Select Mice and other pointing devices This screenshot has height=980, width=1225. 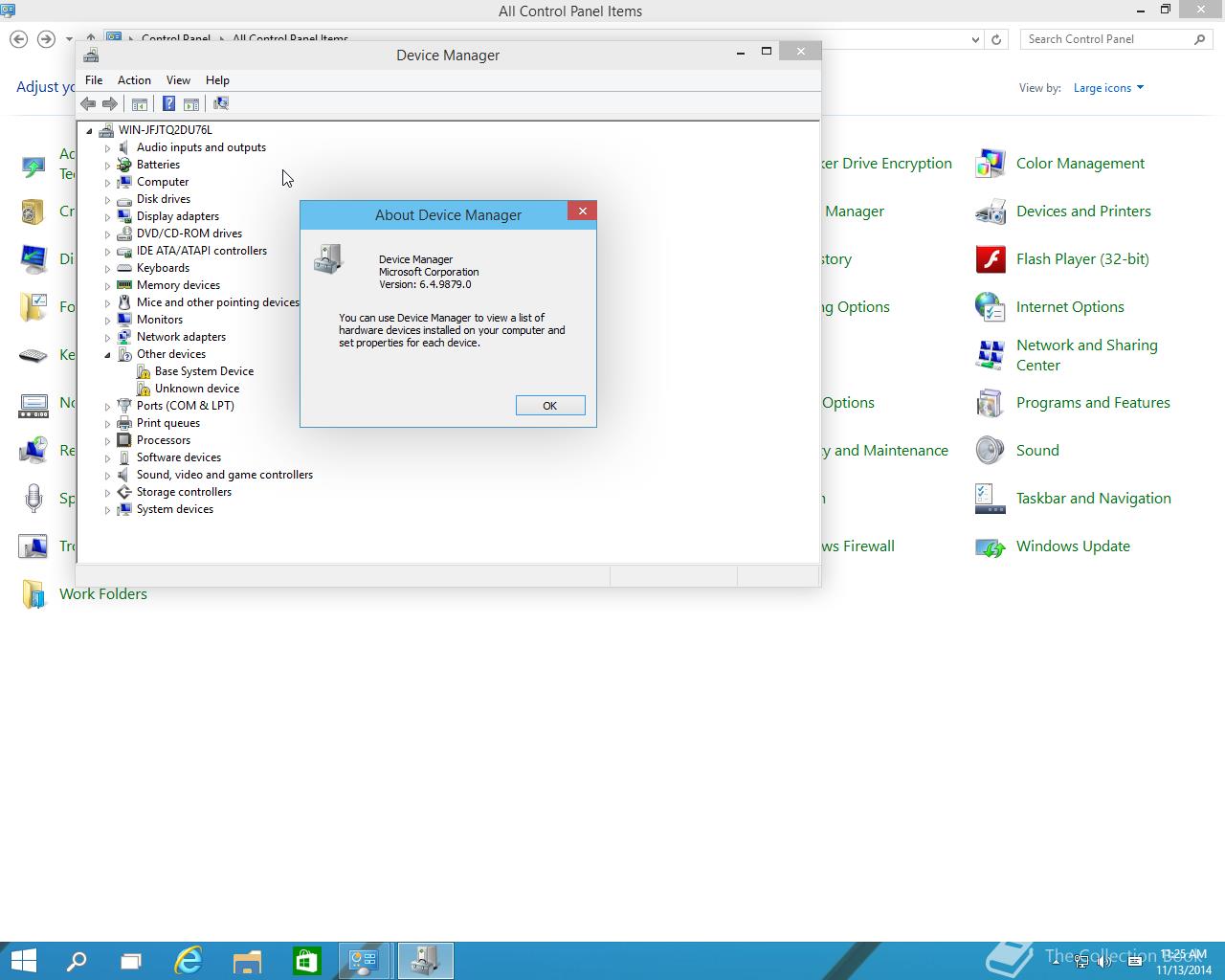tap(217, 302)
